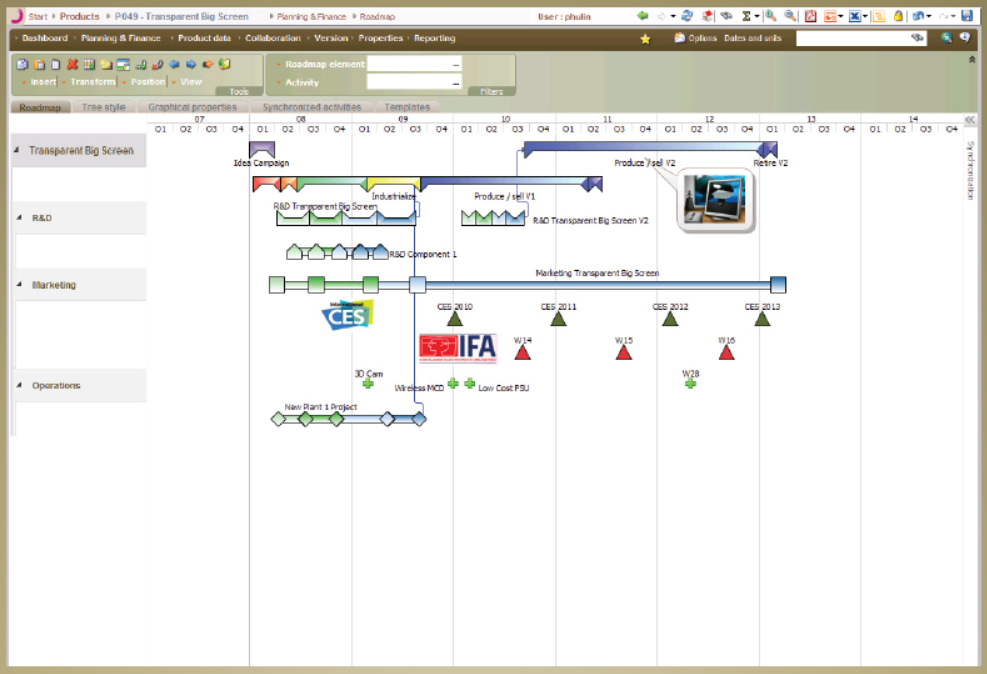Collapse the Transparent Big Screen row

17,151
